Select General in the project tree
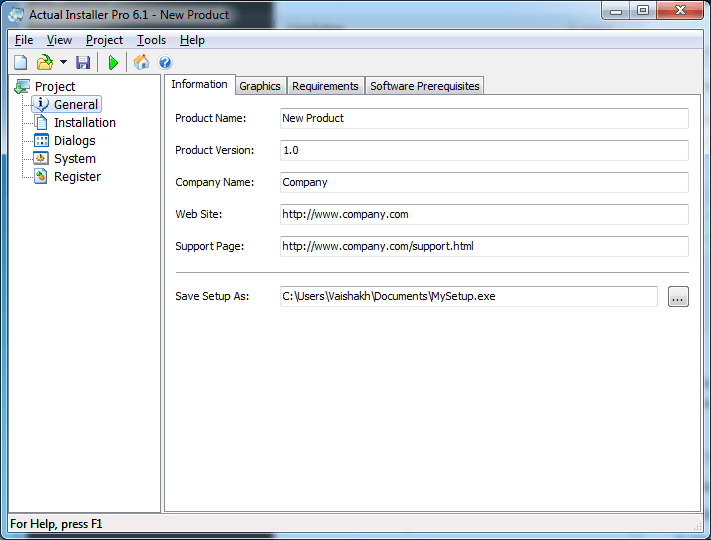Screen dimensions: 711x540 76,104
